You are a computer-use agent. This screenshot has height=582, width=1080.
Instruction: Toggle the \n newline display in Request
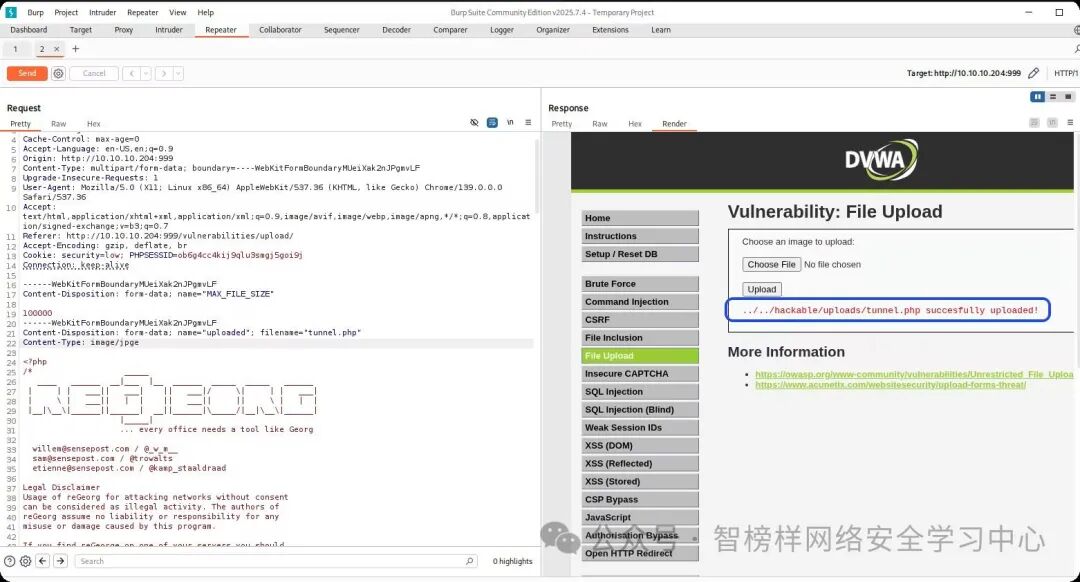510,123
